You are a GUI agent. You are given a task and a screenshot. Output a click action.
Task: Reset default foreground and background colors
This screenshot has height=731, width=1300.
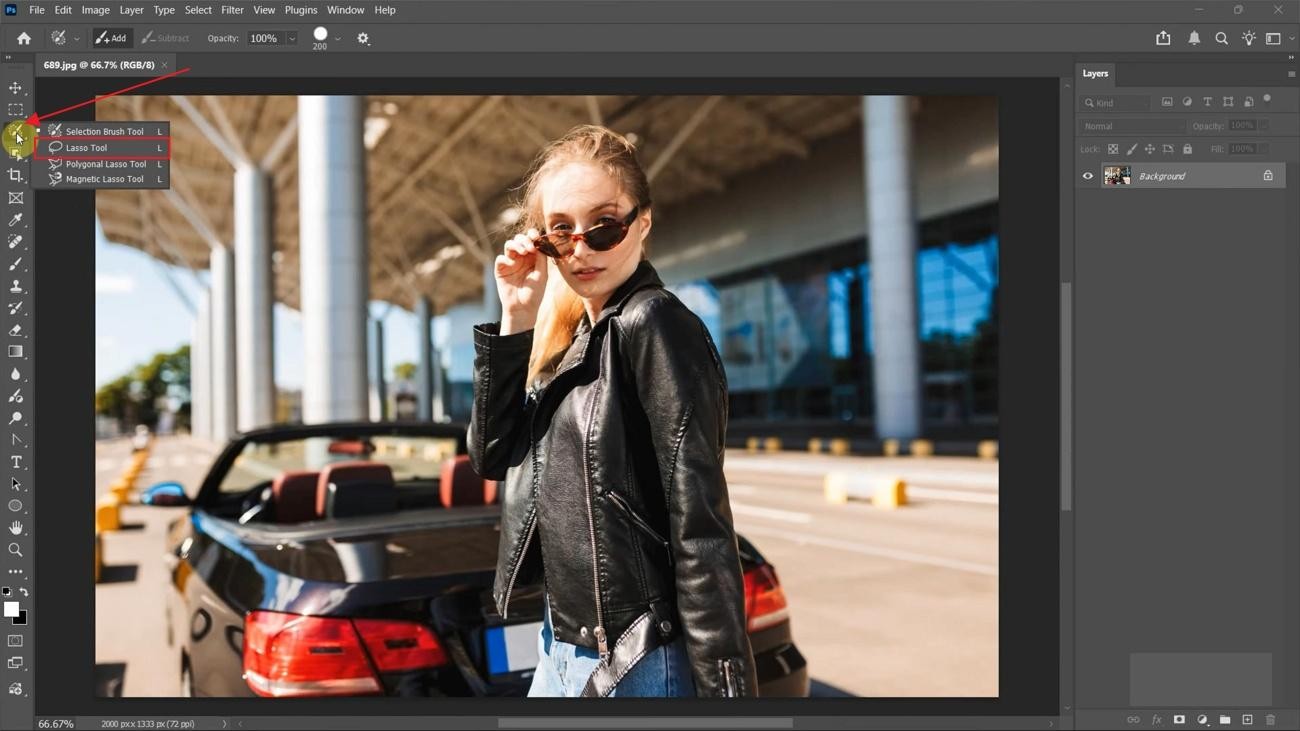7,593
